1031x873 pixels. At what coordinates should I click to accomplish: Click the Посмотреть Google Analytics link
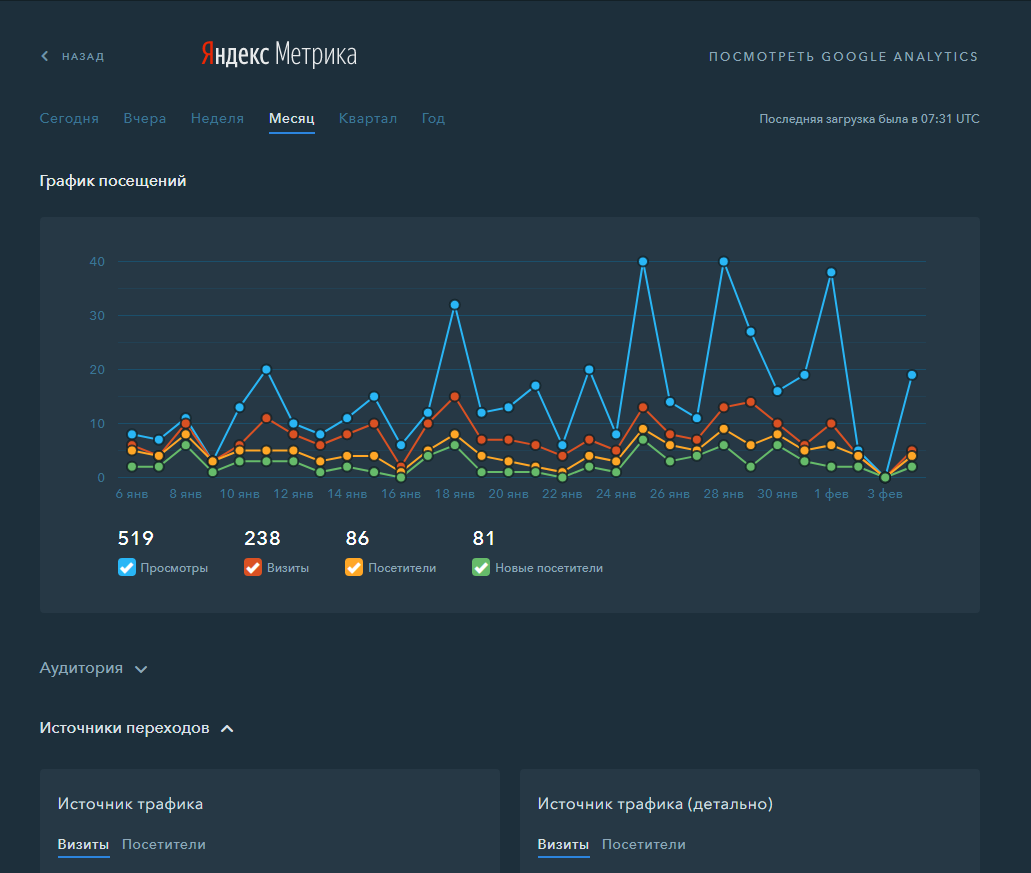tap(844, 57)
